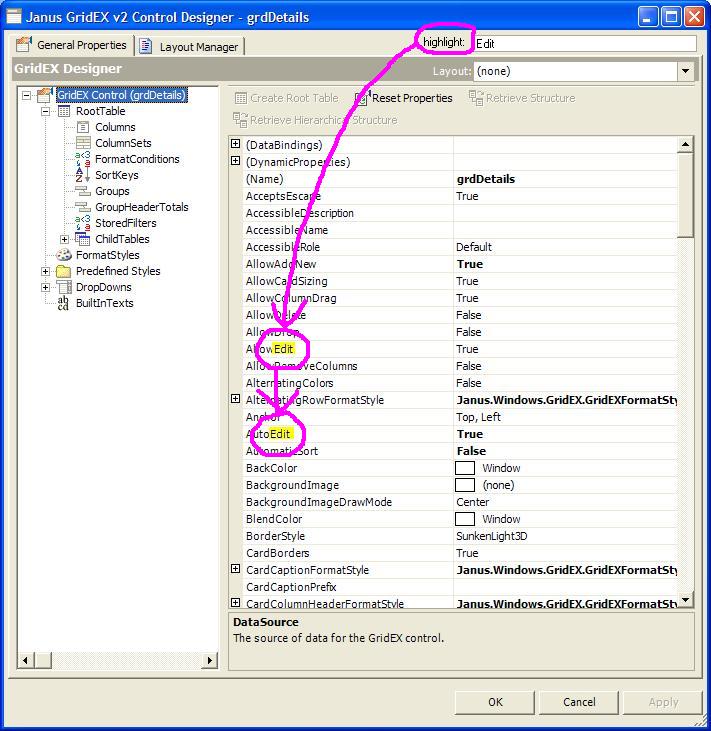Select the AllowColumnDrag property row
Viewport: 711px width, 731px height.
pos(460,298)
